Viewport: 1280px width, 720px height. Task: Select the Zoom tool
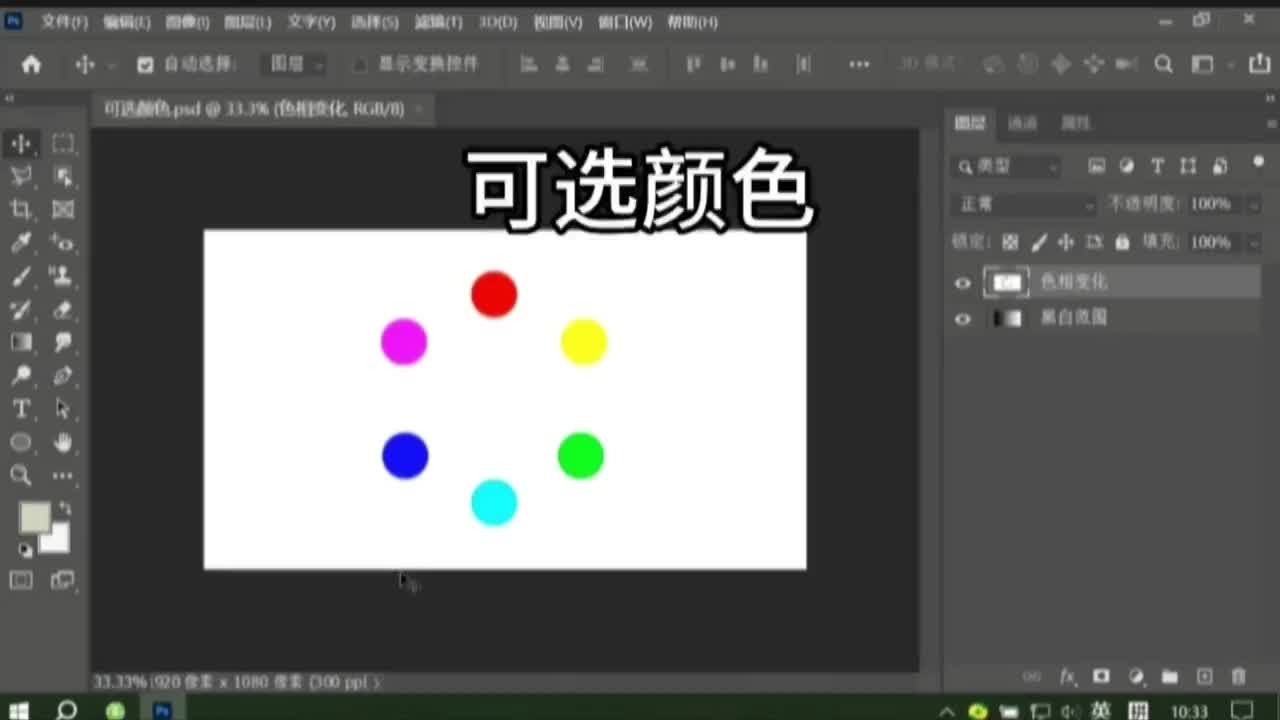tap(21, 476)
